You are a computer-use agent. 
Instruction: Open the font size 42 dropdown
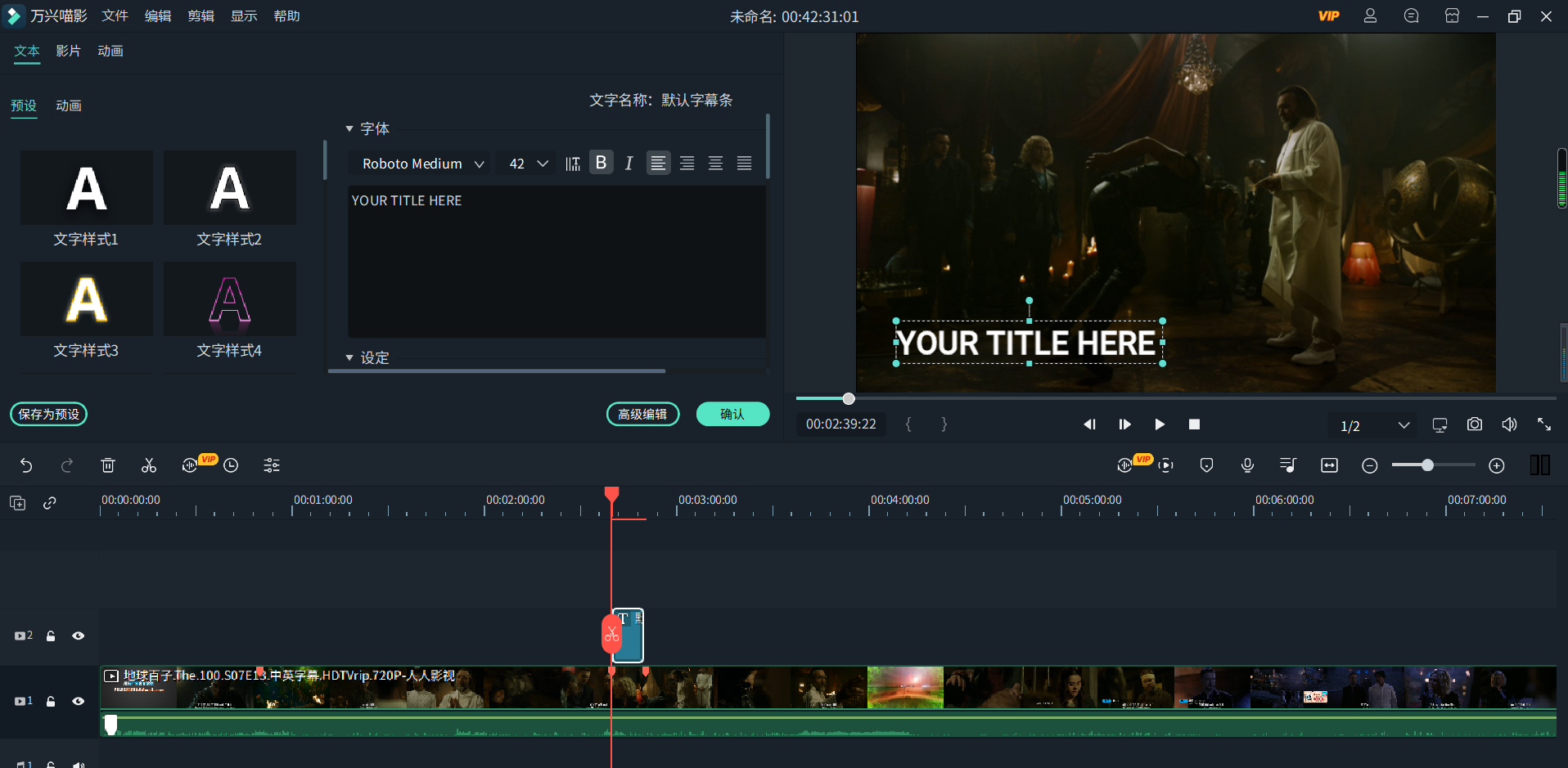pyautogui.click(x=528, y=164)
